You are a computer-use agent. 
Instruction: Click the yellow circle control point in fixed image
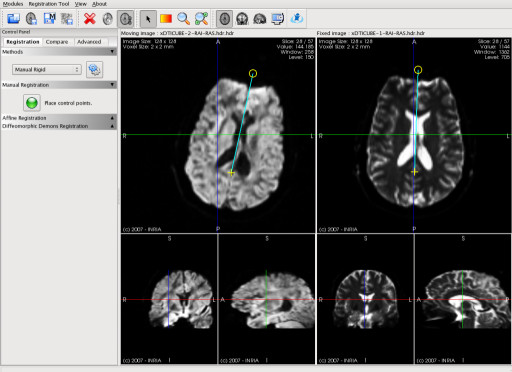click(x=418, y=70)
